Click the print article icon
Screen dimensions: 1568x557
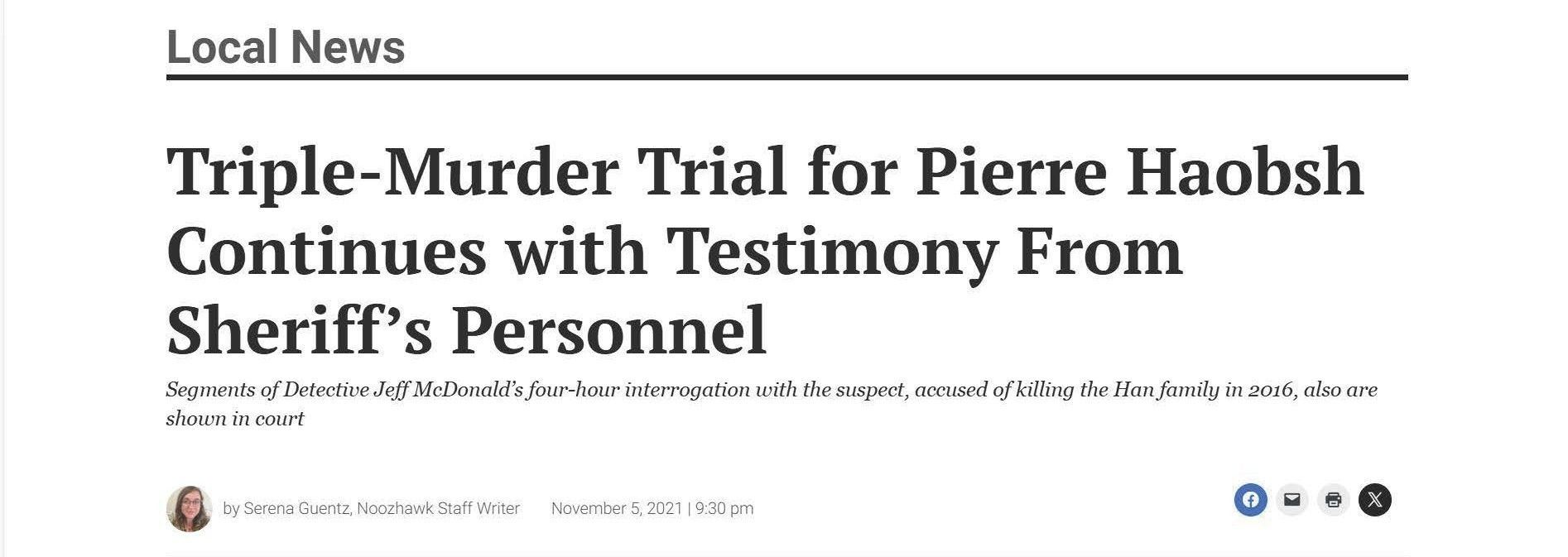(x=1333, y=500)
